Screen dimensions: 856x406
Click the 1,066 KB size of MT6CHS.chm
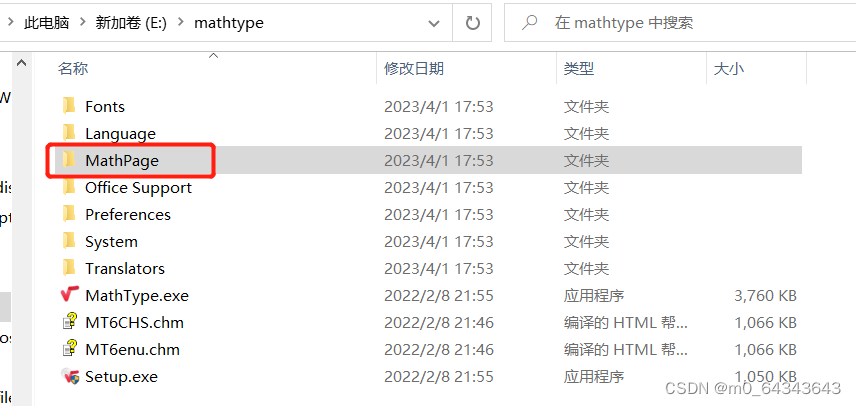[x=765, y=323]
